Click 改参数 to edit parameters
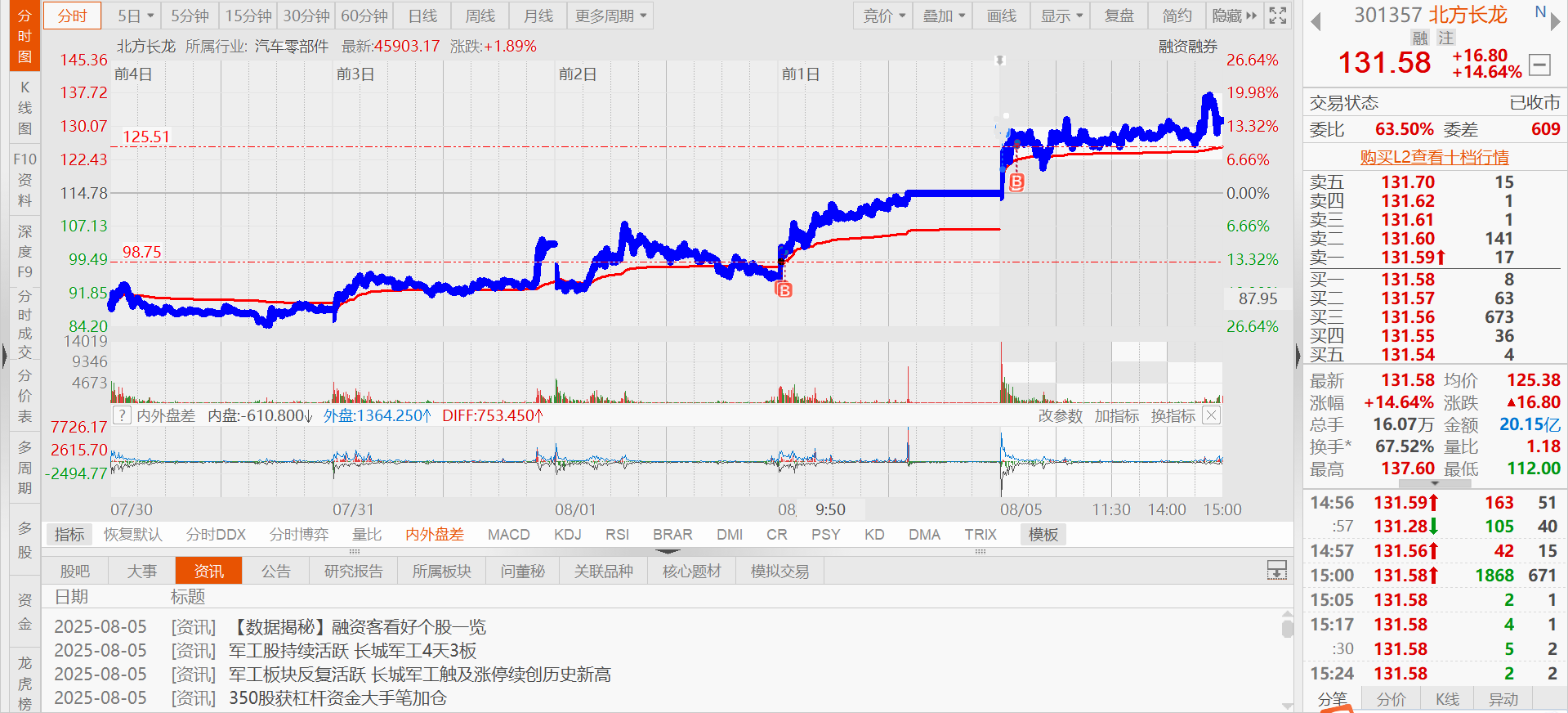 coord(1061,415)
